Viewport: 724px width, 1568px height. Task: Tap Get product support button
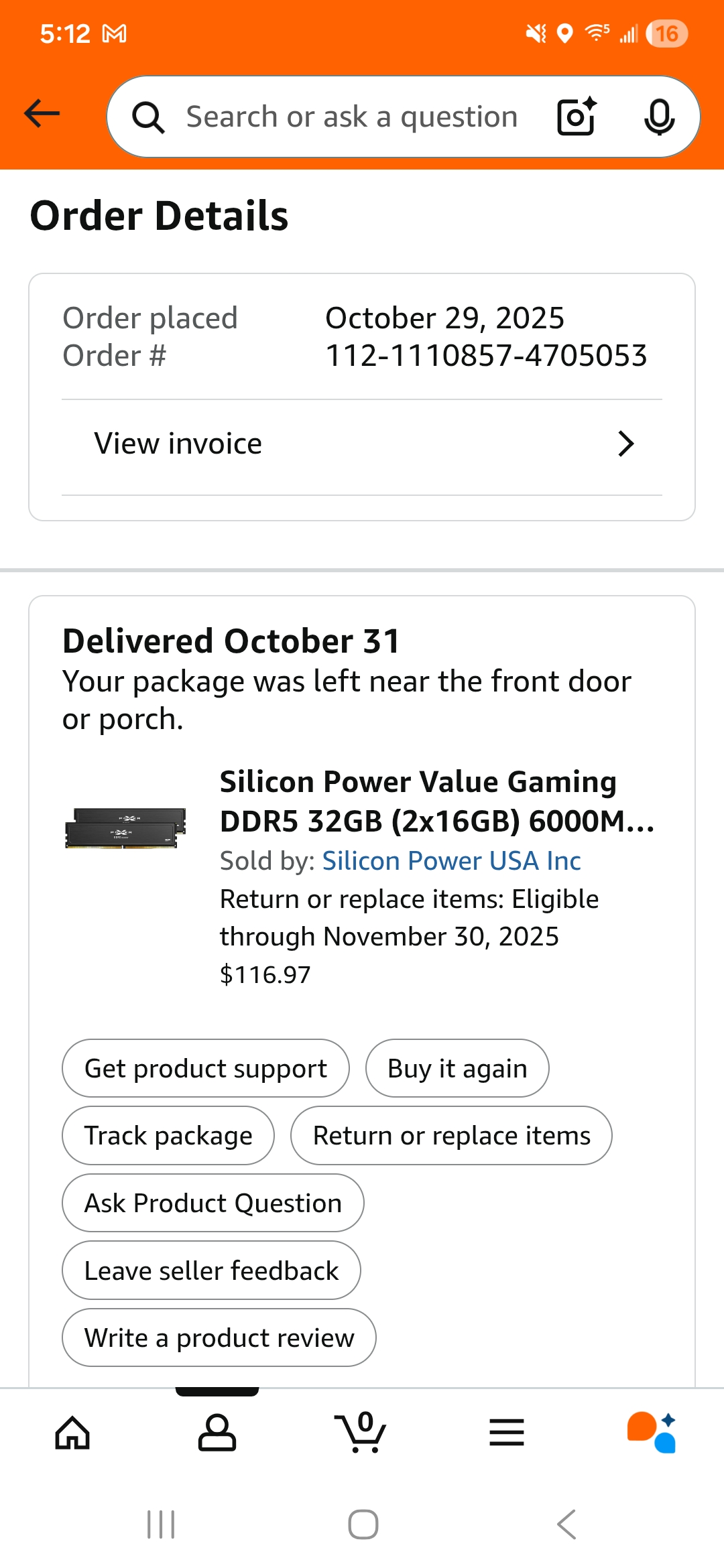pos(206,1068)
